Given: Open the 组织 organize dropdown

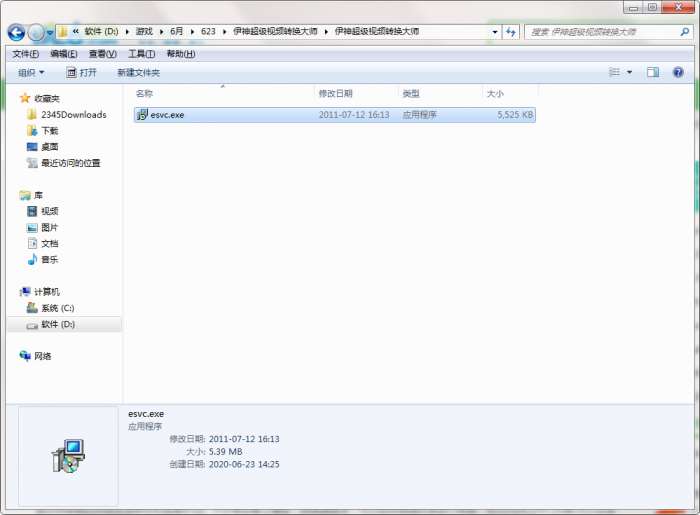Looking at the screenshot, I should [31, 72].
